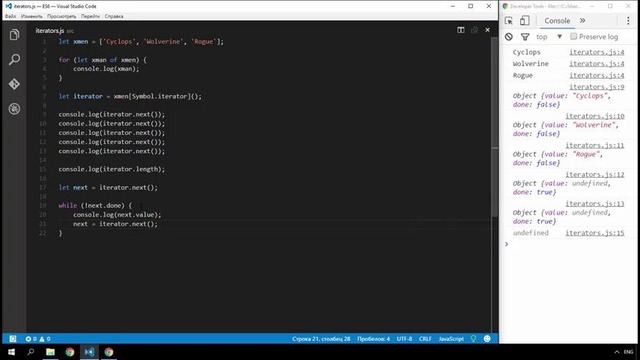Click the 'while (!next.done) {' line
This screenshot has height=360, width=640.
[x=95, y=205]
